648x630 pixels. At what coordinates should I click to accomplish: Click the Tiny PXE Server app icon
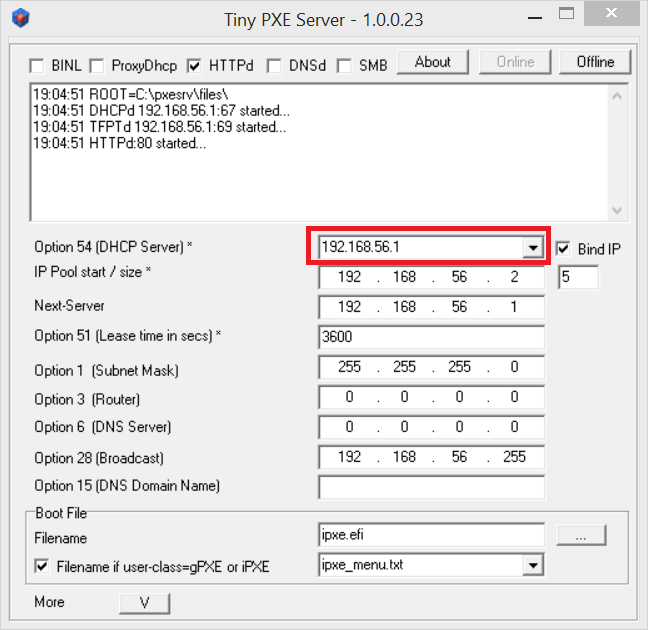20,18
